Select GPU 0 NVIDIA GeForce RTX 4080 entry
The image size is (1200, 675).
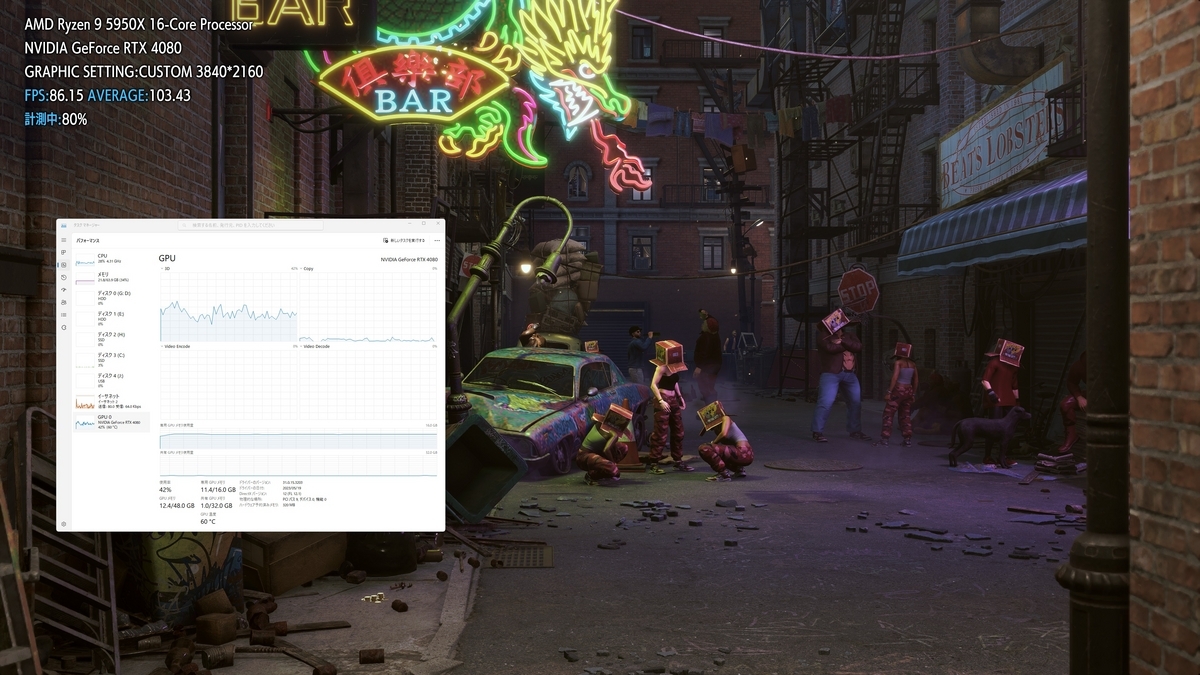click(113, 422)
